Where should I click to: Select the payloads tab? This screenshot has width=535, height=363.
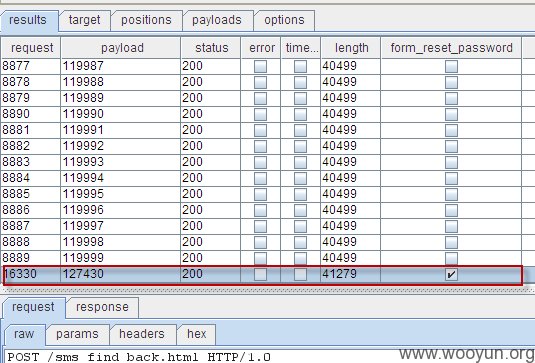click(x=217, y=20)
